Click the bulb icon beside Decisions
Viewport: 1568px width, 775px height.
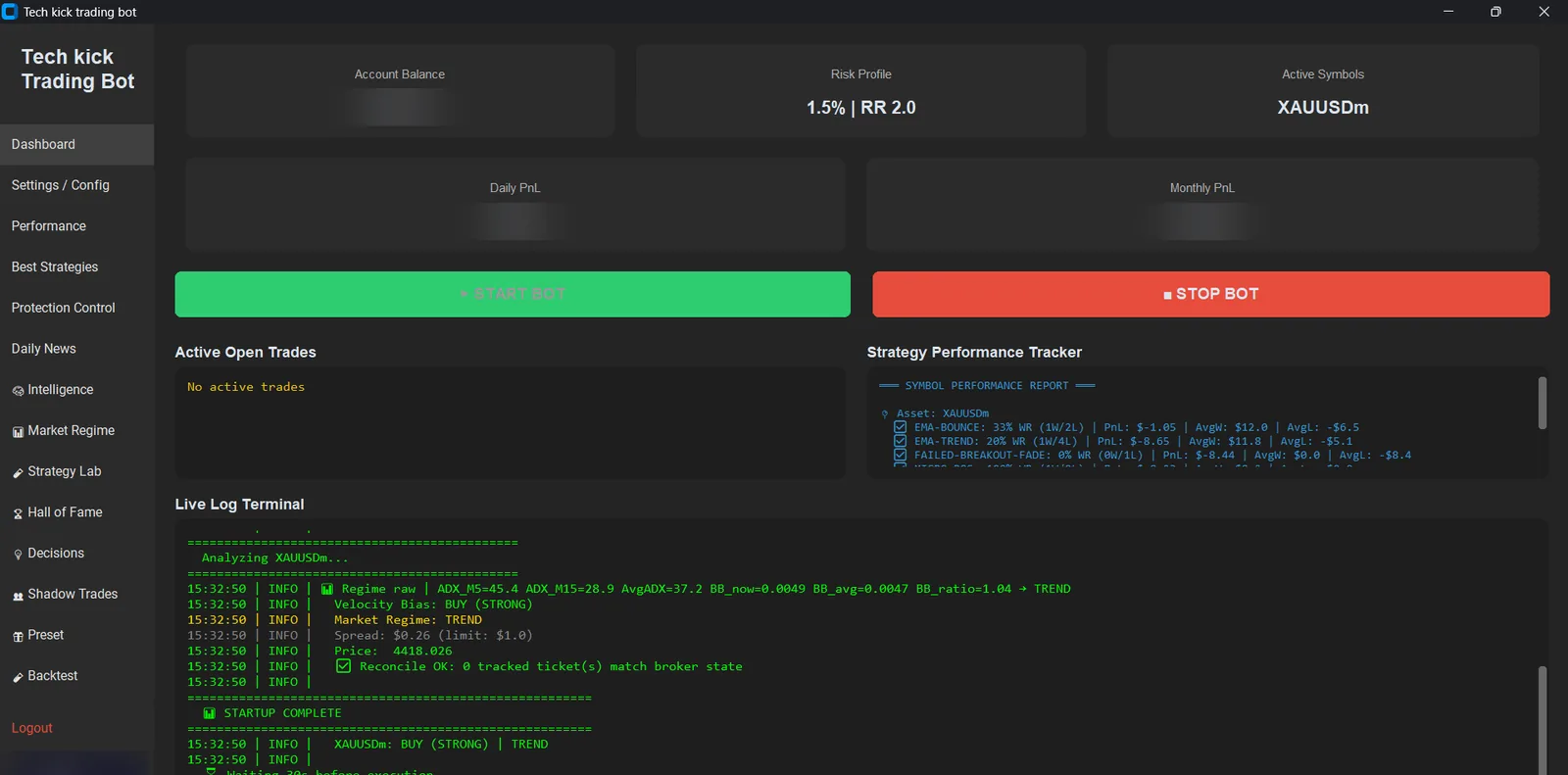pyautogui.click(x=18, y=555)
